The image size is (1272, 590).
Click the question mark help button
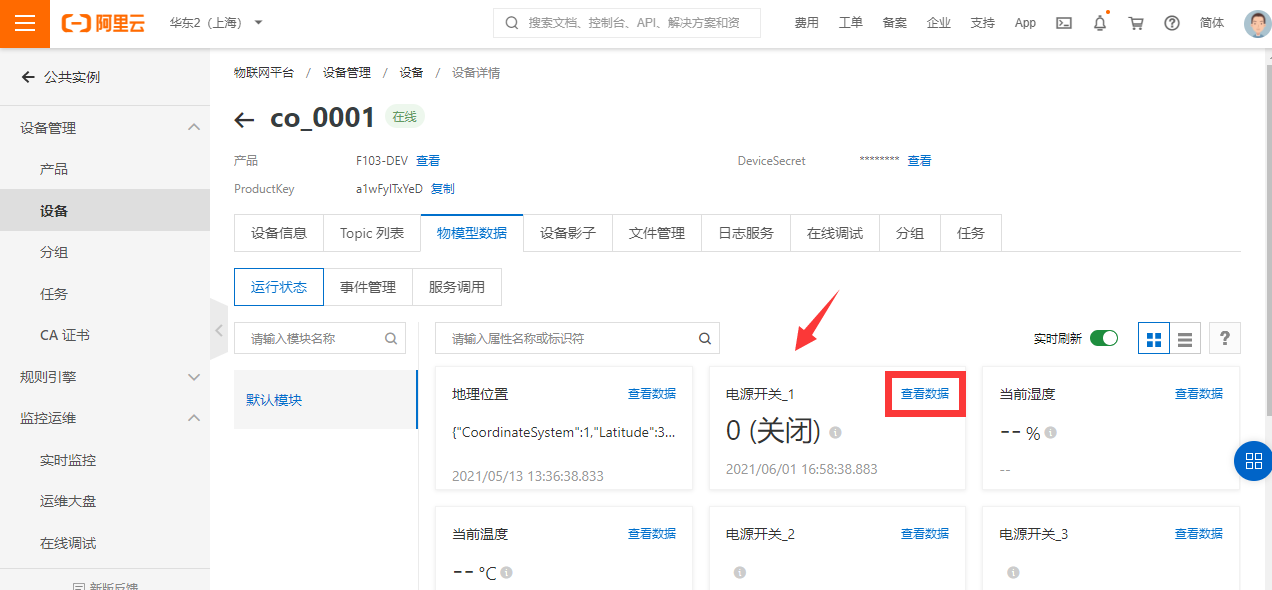[1225, 339]
